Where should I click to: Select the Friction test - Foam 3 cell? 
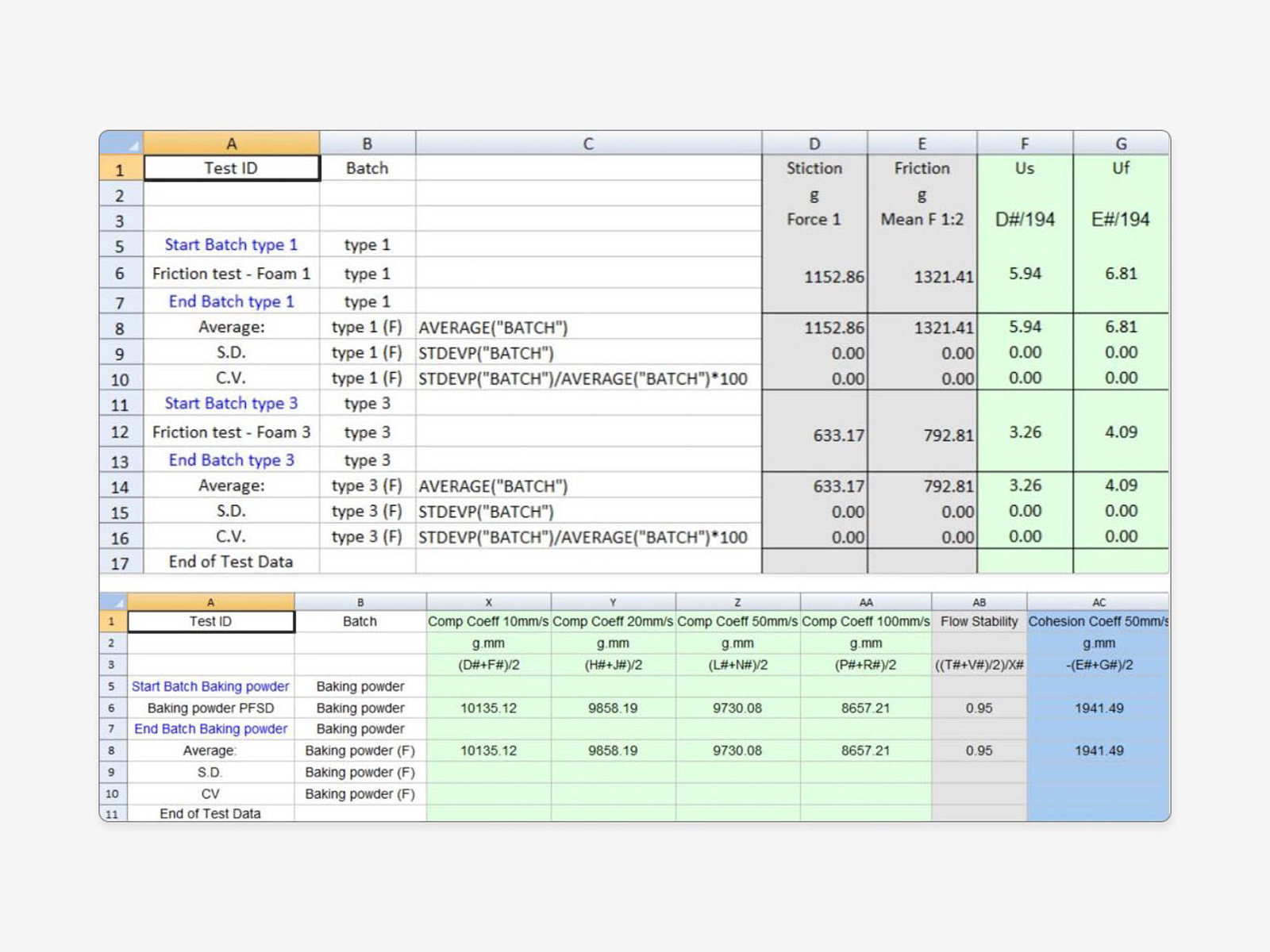pos(231,432)
